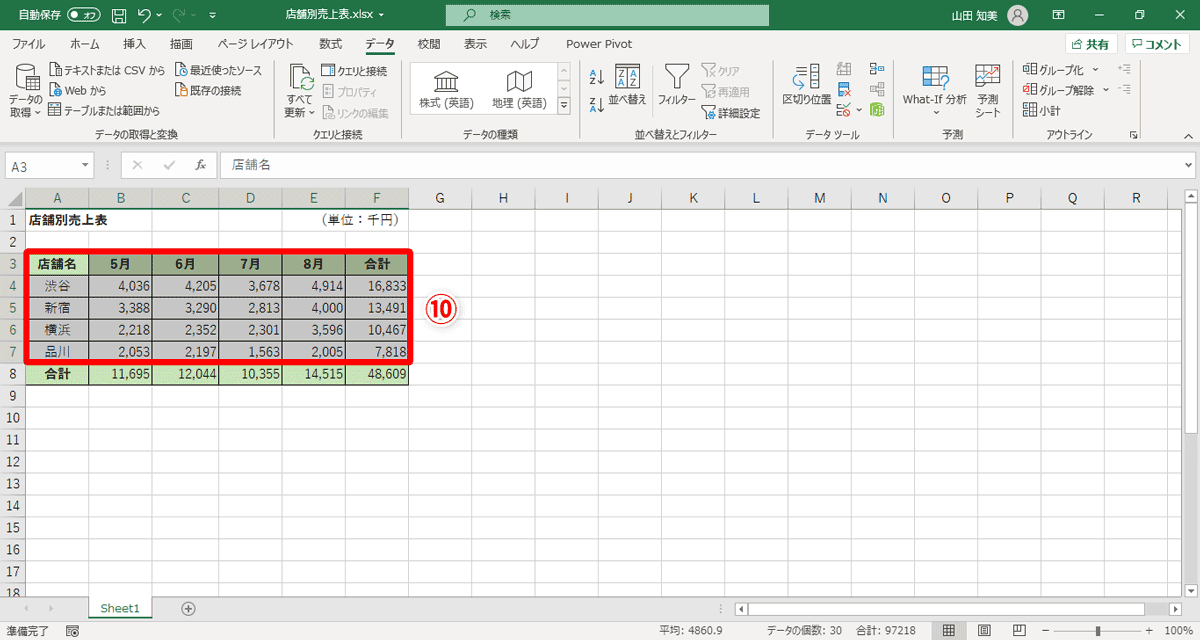Click 区切り位置 text to columns
Viewport: 1200px width, 640px height.
pyautogui.click(x=806, y=86)
